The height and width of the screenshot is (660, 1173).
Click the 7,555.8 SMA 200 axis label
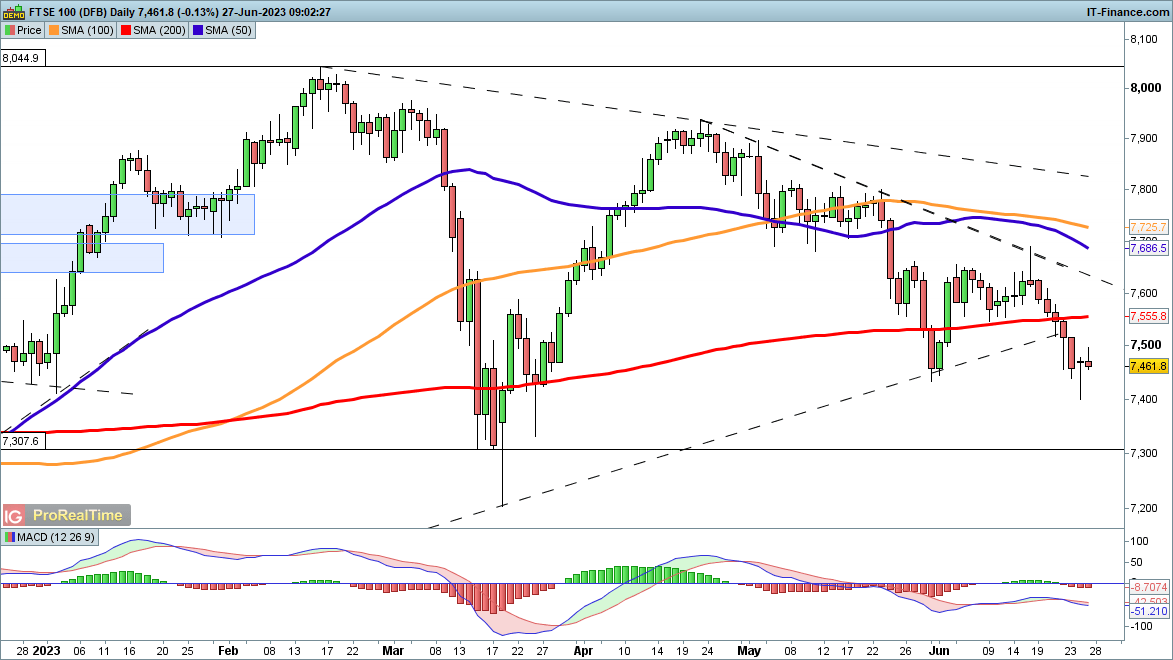click(1147, 316)
